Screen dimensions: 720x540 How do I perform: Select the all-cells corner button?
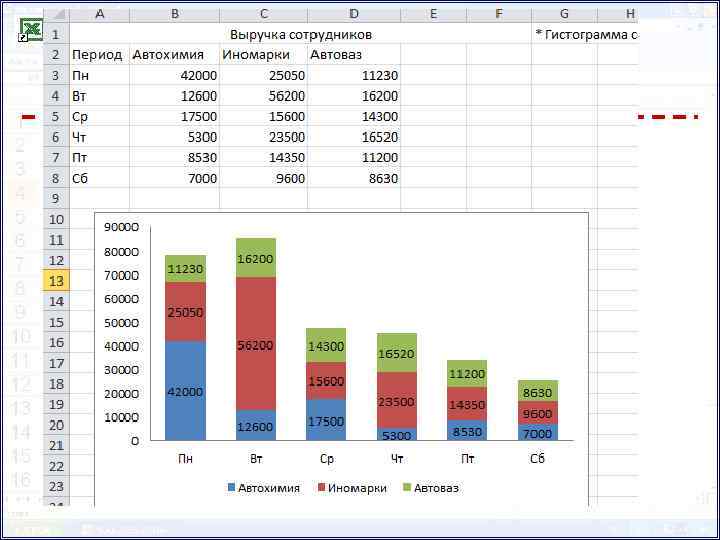56,15
